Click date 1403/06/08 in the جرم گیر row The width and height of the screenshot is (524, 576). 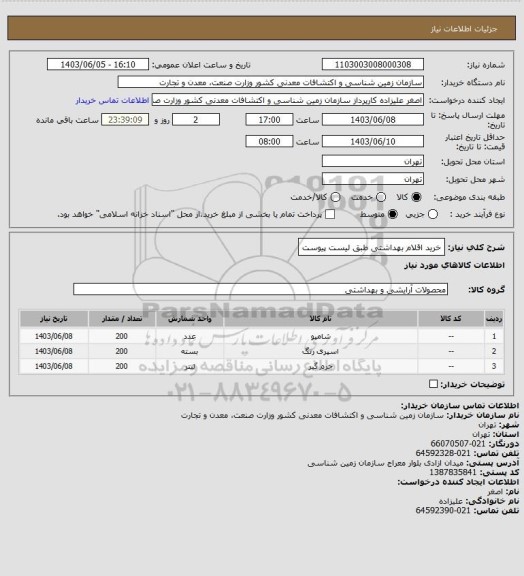[x=54, y=366]
